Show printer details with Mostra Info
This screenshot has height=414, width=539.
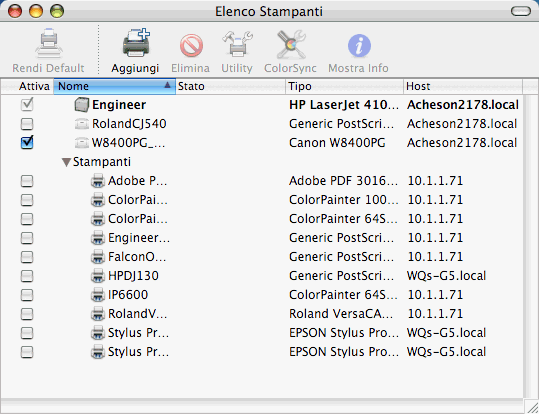(x=359, y=45)
